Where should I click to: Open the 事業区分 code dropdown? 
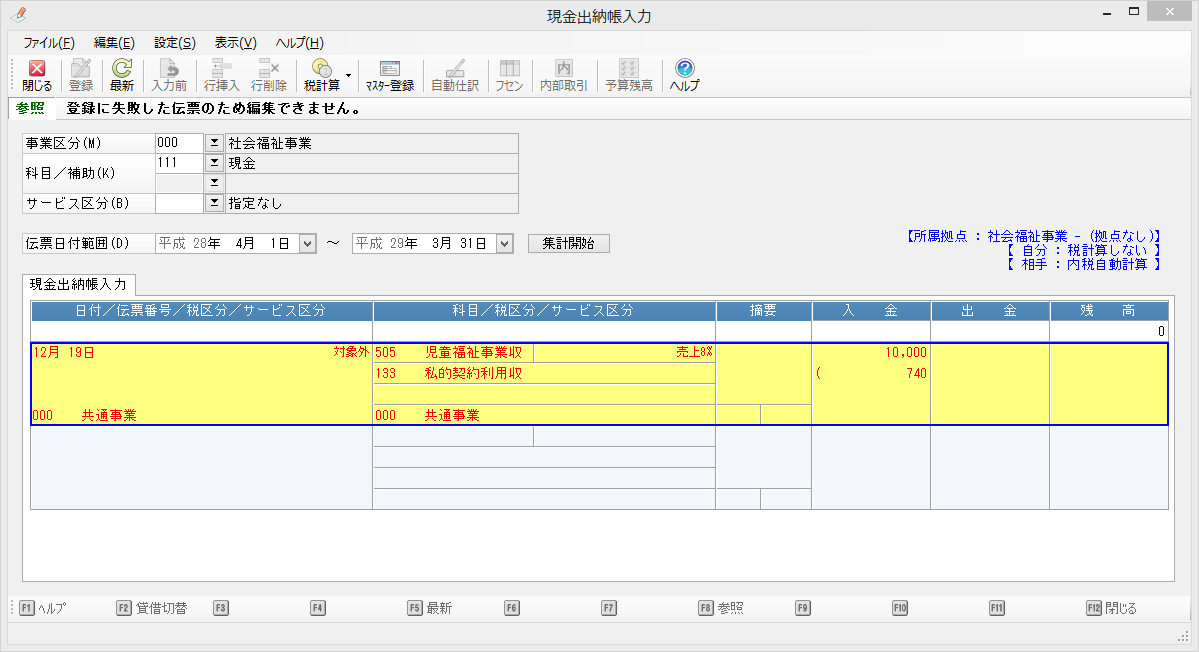tap(213, 144)
